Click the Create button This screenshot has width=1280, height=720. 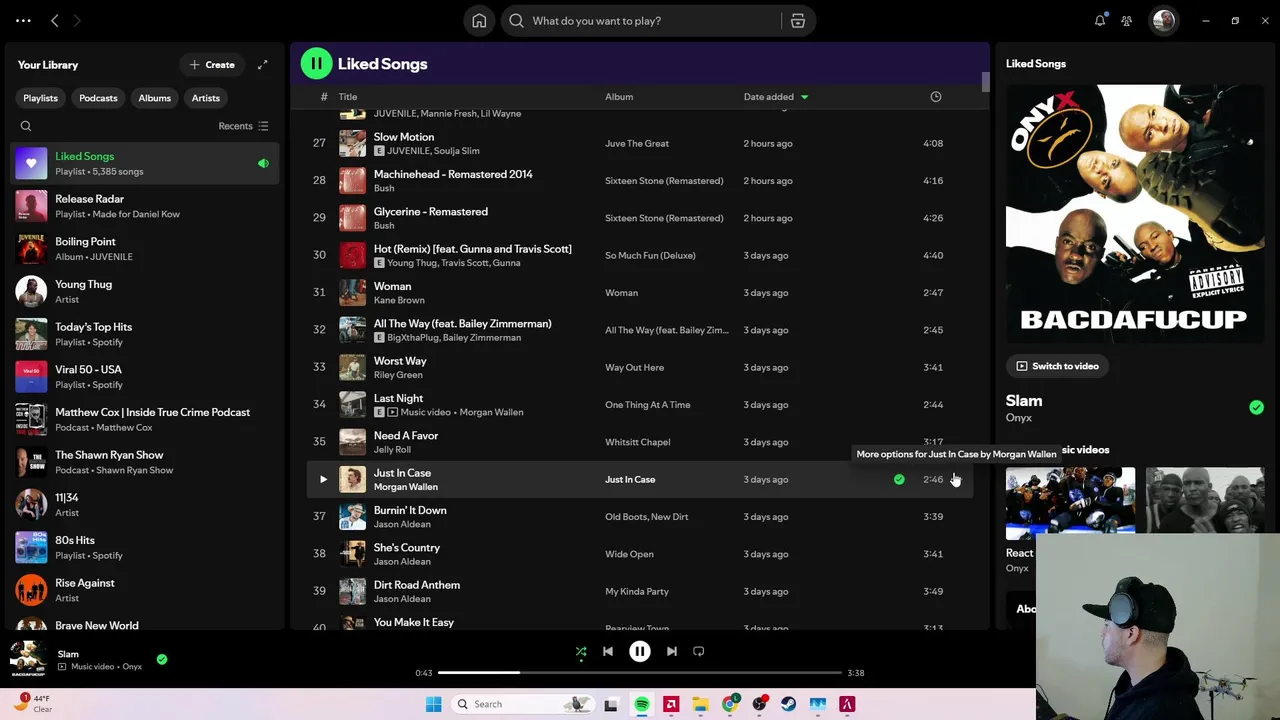pos(212,65)
